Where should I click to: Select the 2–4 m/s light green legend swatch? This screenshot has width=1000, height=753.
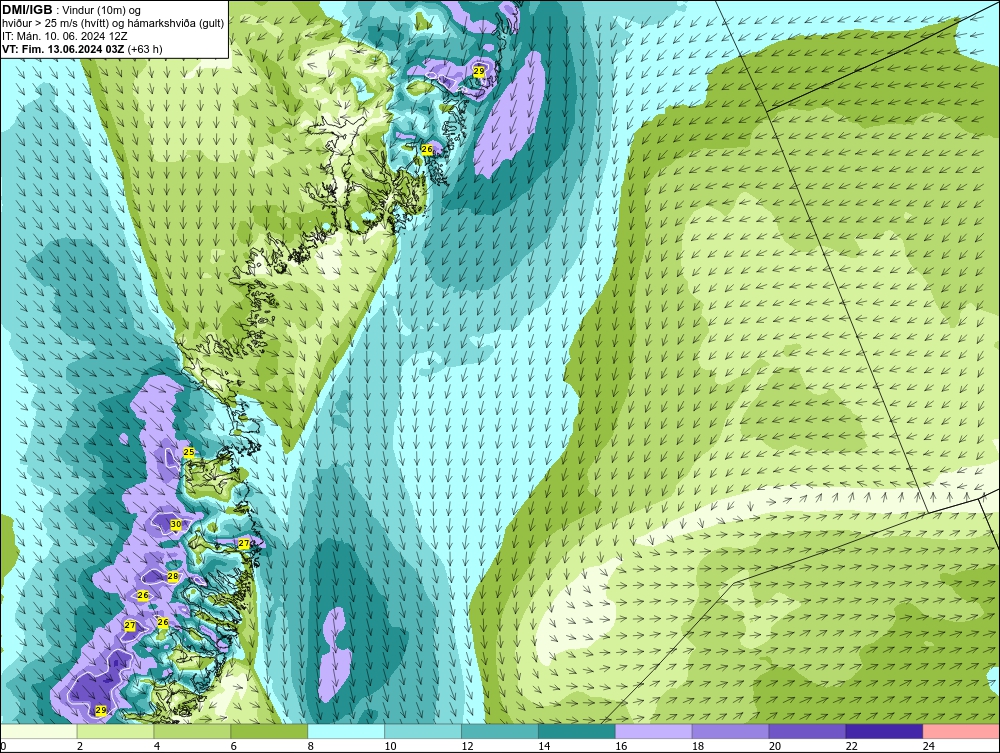tap(115, 731)
